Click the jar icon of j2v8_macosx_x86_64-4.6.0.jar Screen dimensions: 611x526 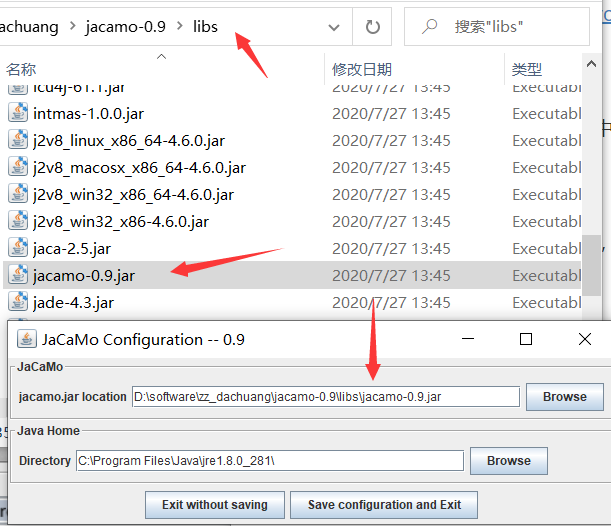pos(18,168)
